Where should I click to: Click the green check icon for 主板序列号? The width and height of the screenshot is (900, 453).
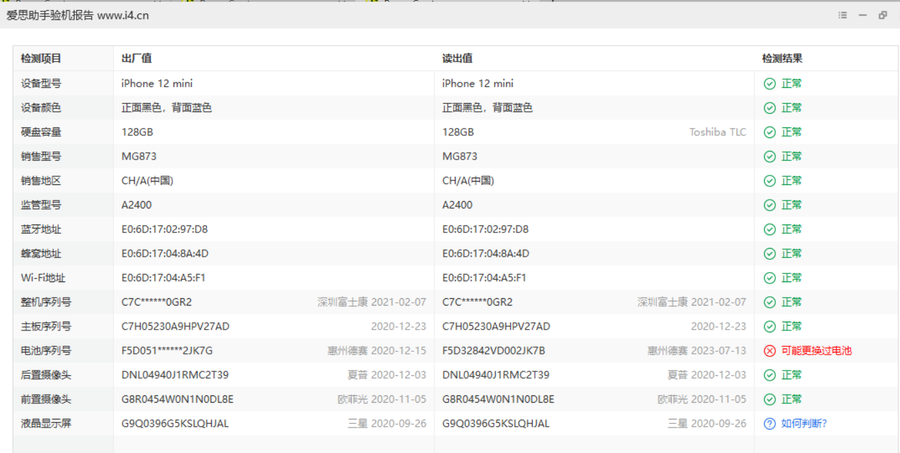click(770, 326)
